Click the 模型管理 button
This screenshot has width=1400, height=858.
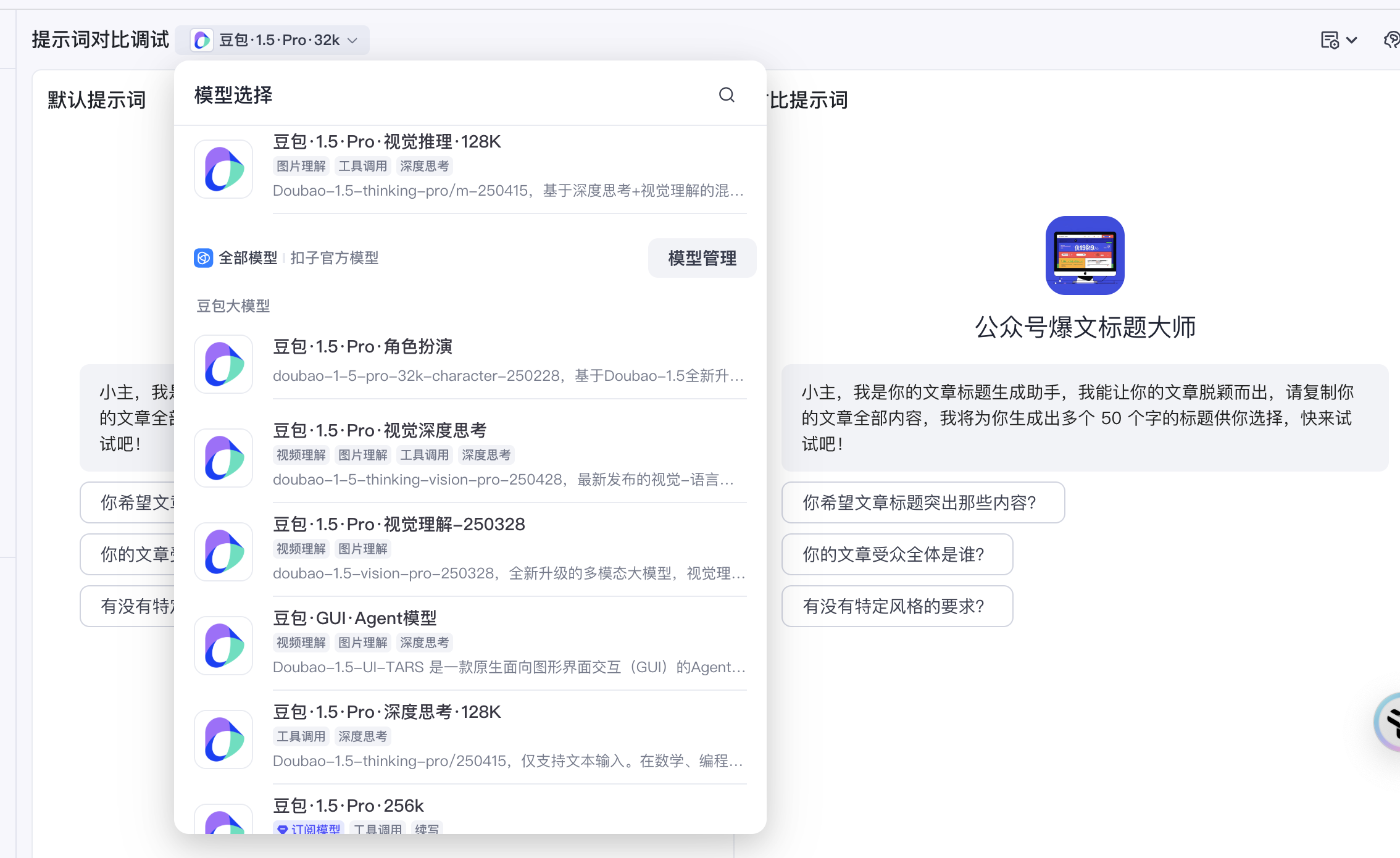tap(702, 258)
